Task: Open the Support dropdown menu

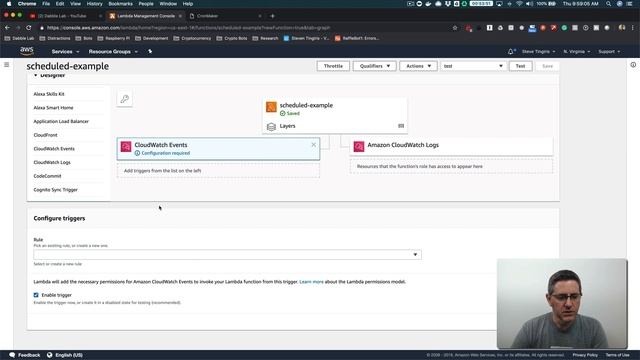Action: 609,51
